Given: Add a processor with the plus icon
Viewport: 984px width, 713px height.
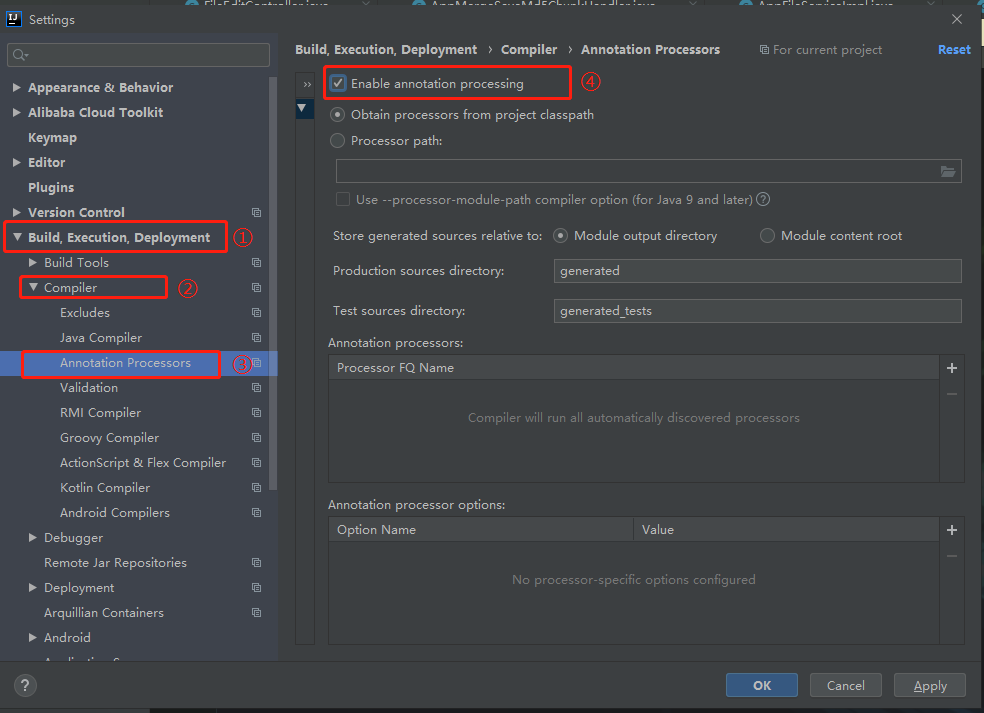Looking at the screenshot, I should click(x=952, y=368).
